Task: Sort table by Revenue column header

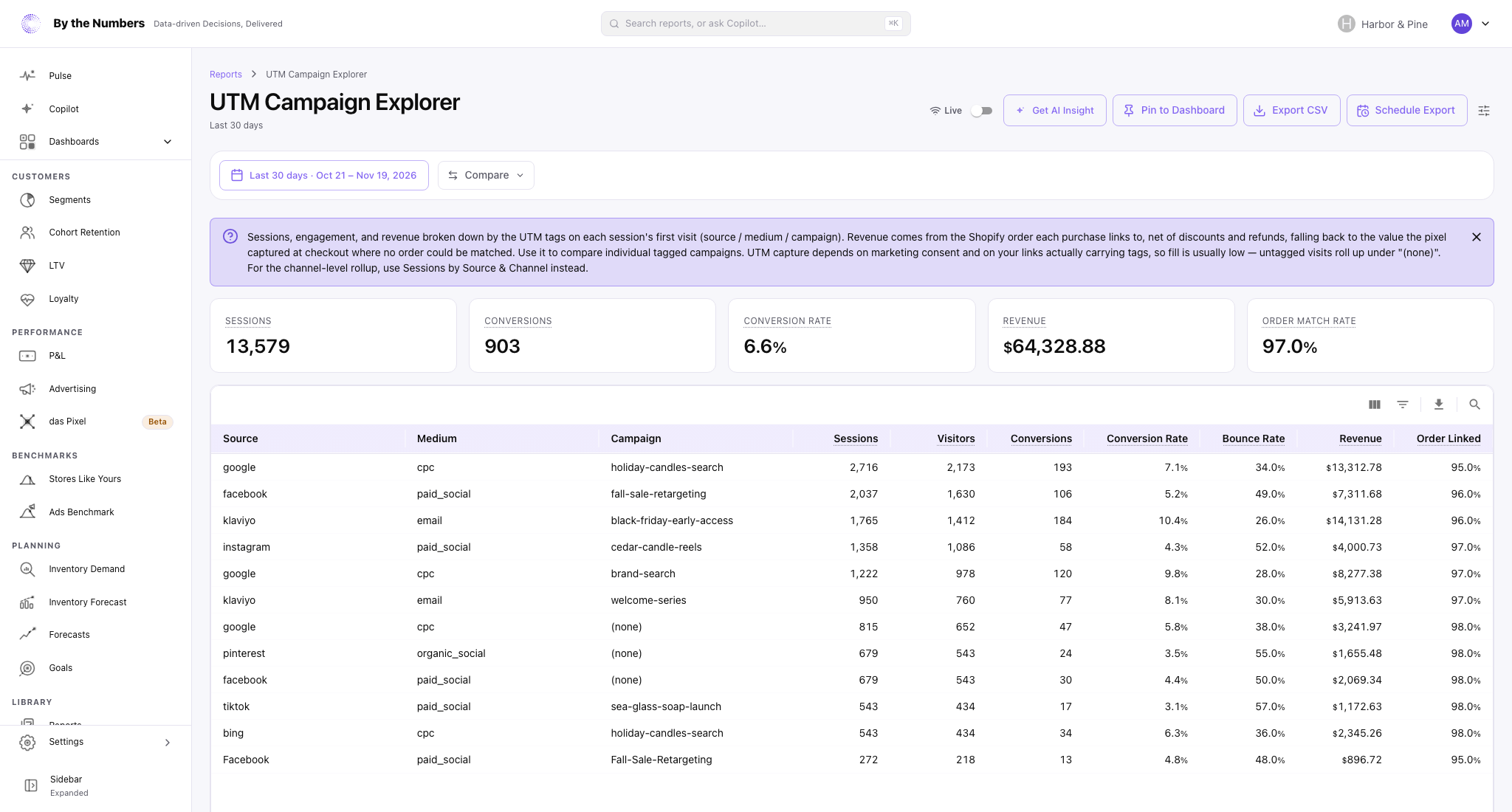Action: tap(1360, 438)
